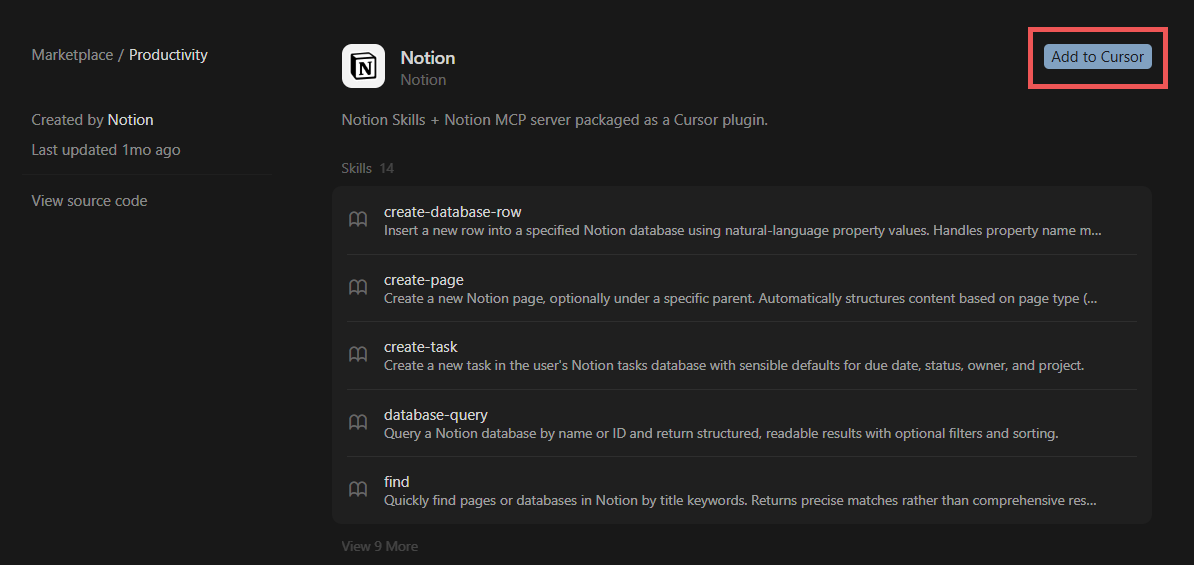The width and height of the screenshot is (1194, 565).
Task: Click the book icon next to database-query
Action: 358,422
